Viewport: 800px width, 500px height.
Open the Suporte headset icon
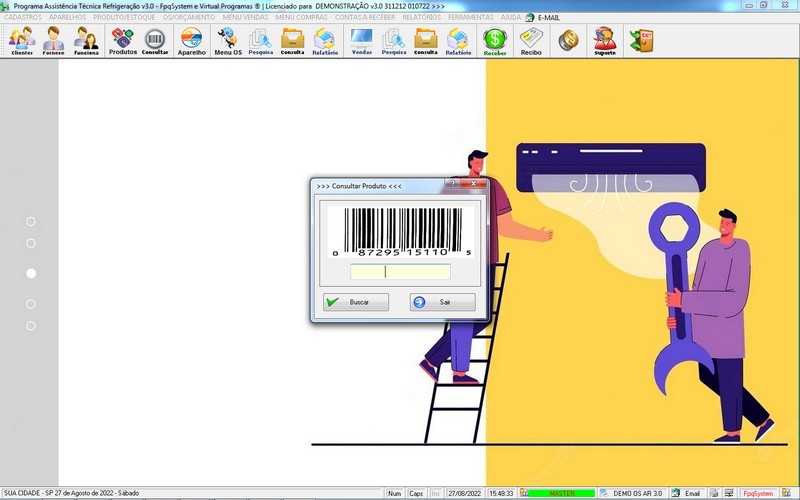[x=605, y=41]
